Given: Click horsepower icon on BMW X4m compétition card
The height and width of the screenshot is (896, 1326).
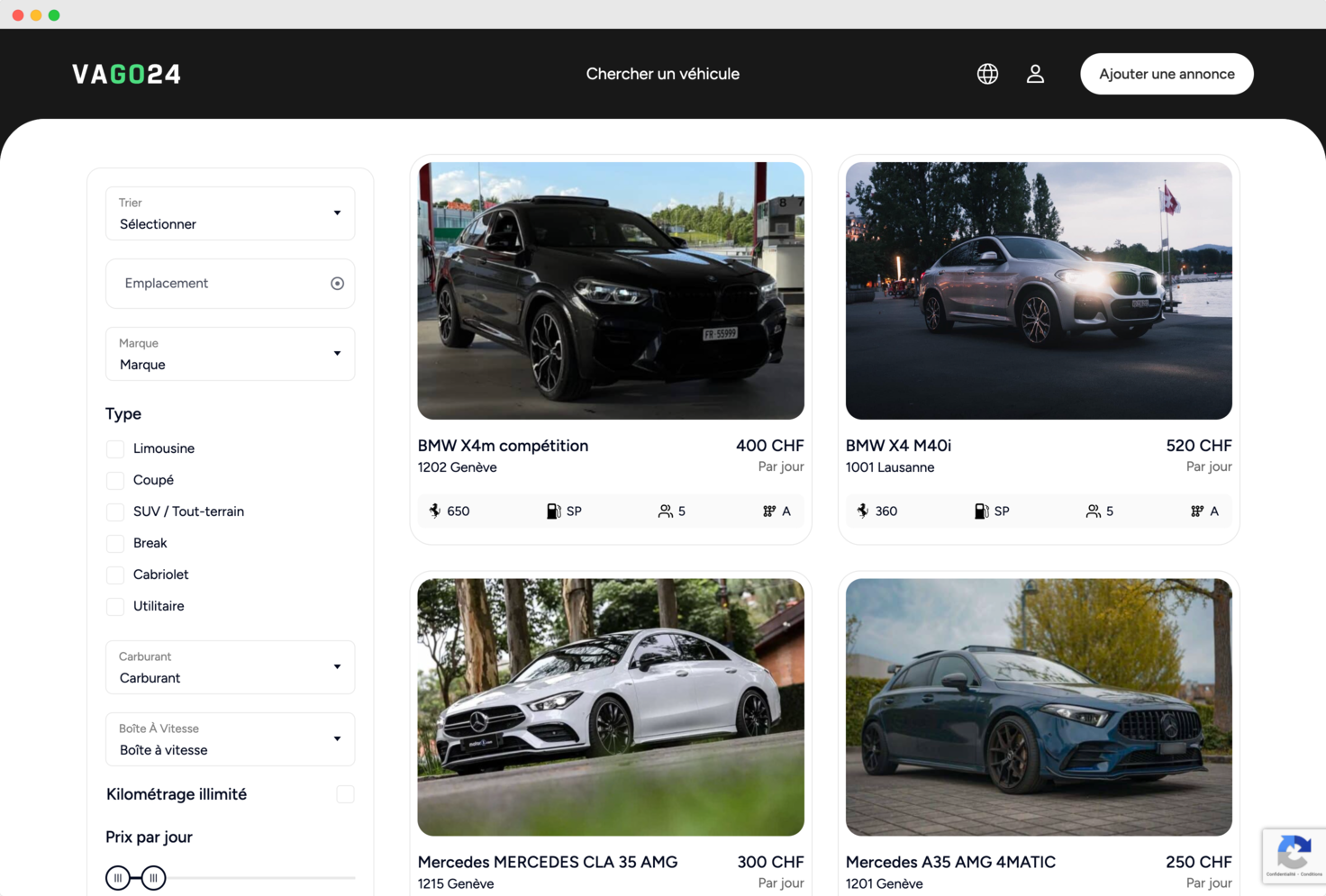Looking at the screenshot, I should [x=435, y=511].
